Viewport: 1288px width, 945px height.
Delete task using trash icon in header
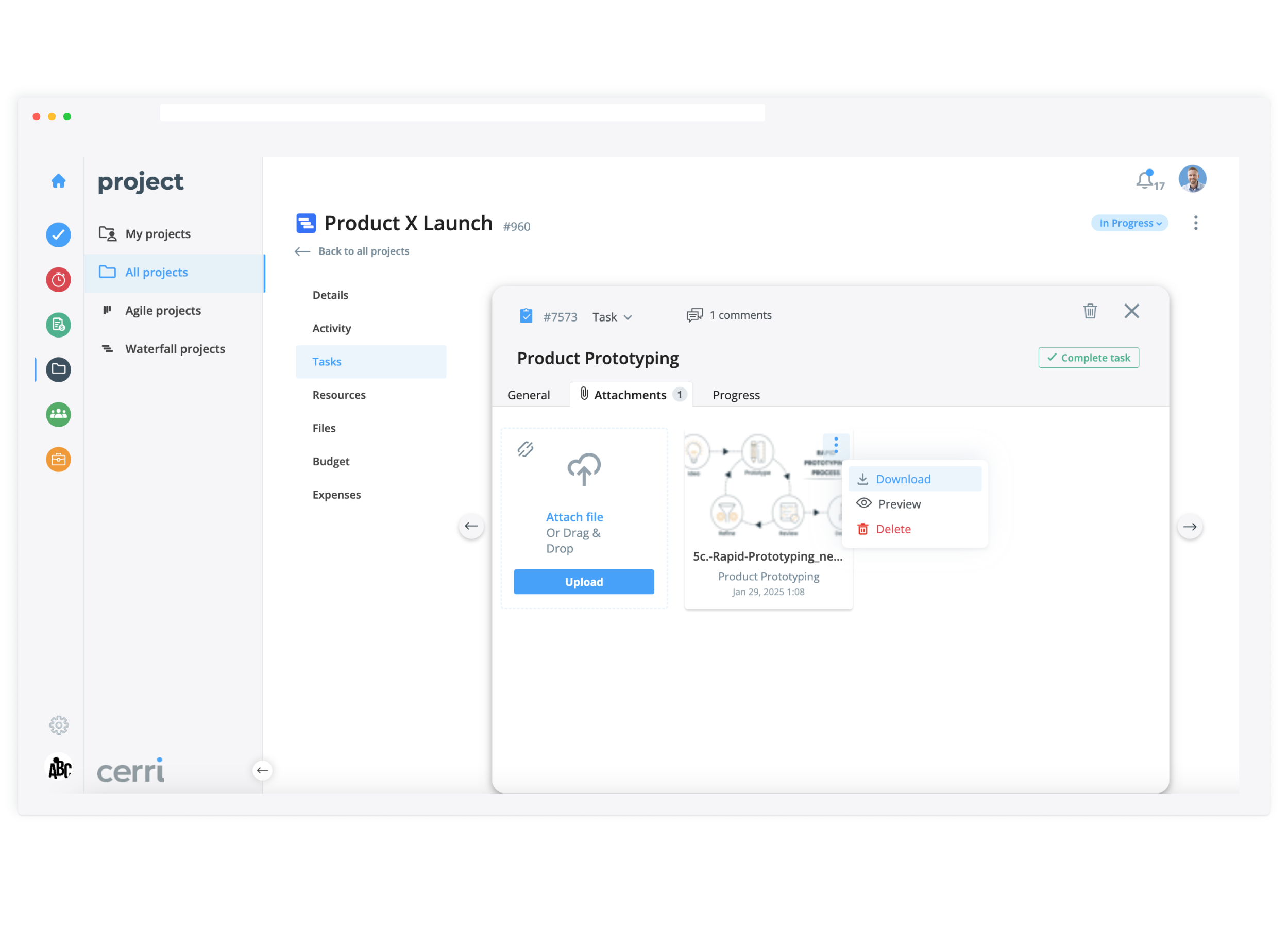pos(1090,311)
